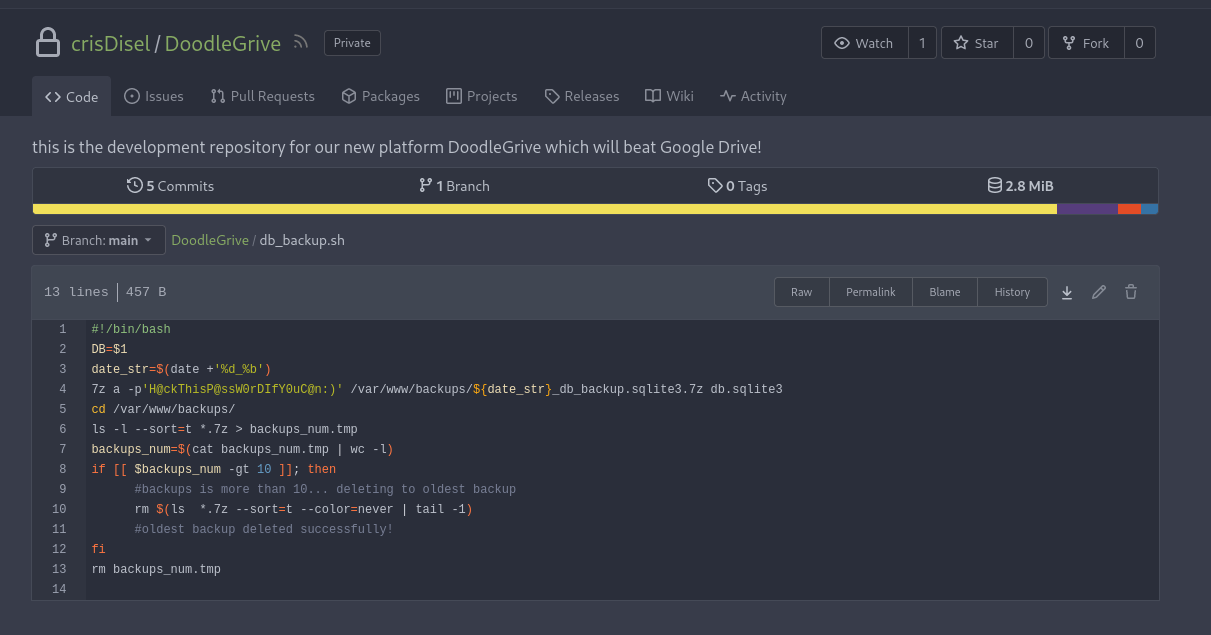Delete file with the trash icon
The width and height of the screenshot is (1211, 635).
pyautogui.click(x=1131, y=292)
